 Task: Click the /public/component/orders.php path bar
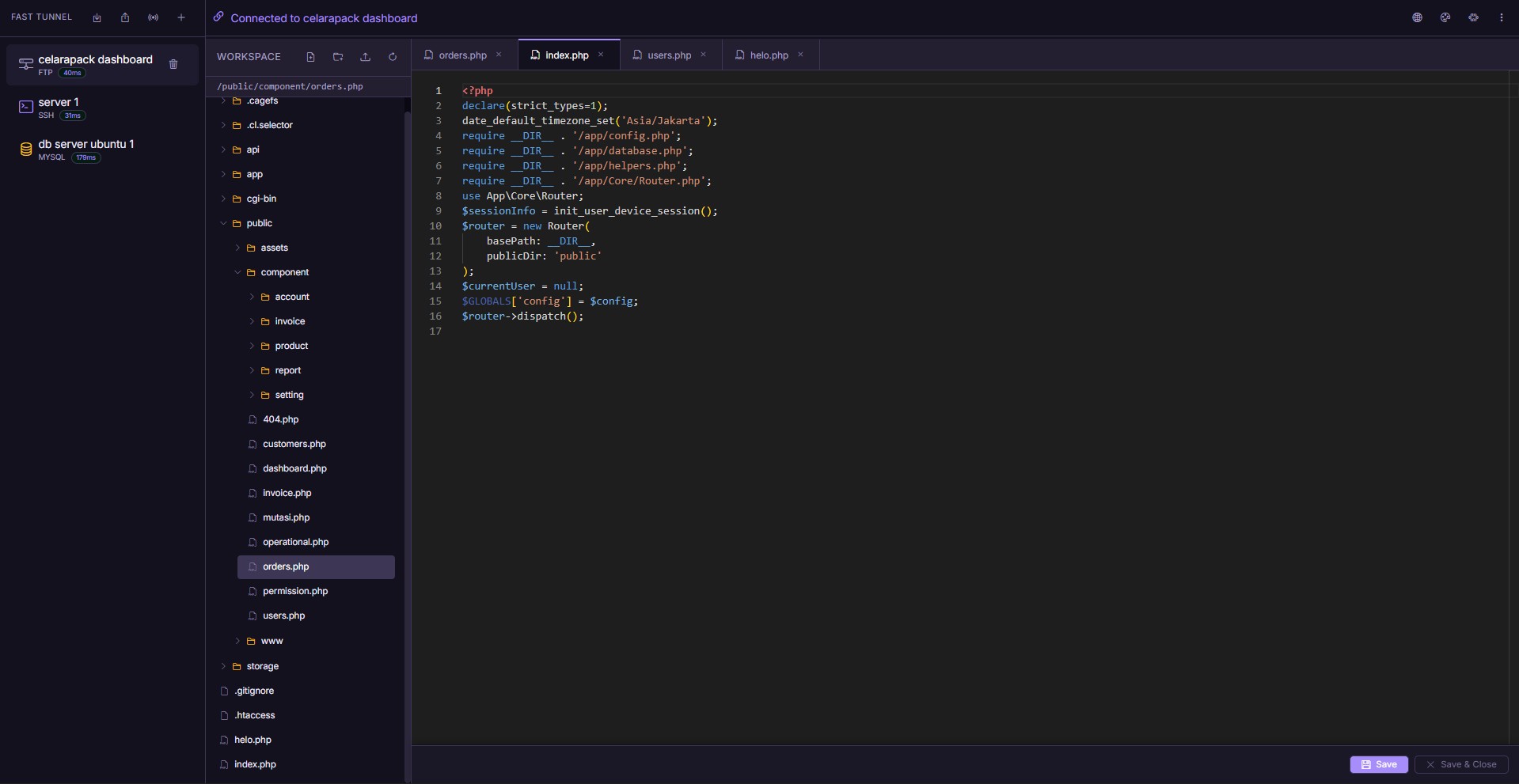coord(309,86)
